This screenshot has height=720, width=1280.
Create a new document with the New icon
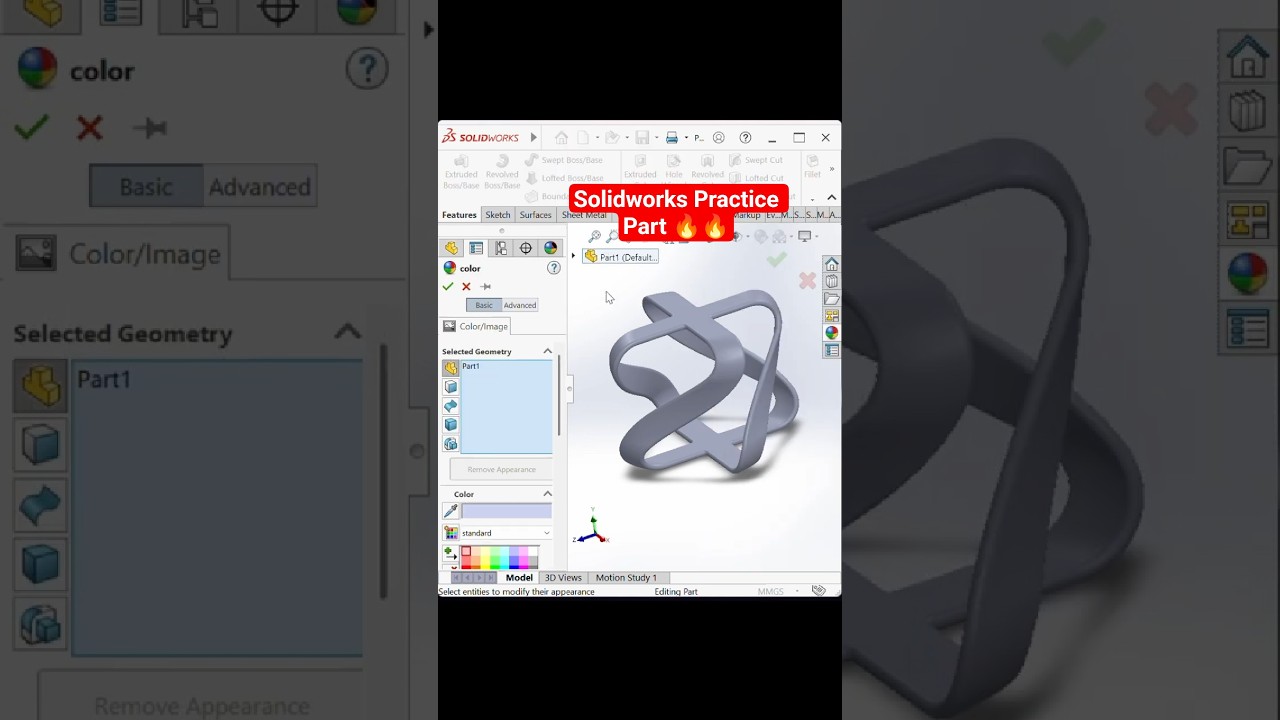(x=583, y=138)
